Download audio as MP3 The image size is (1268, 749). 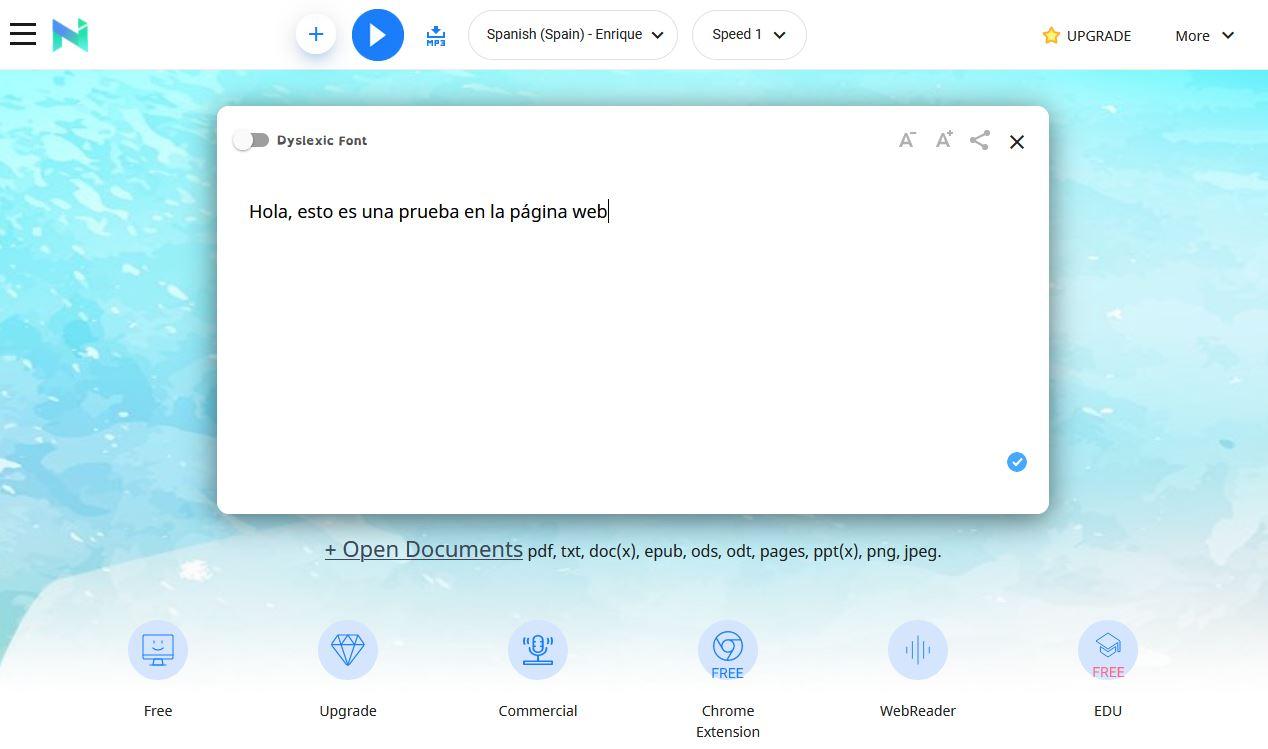(436, 36)
